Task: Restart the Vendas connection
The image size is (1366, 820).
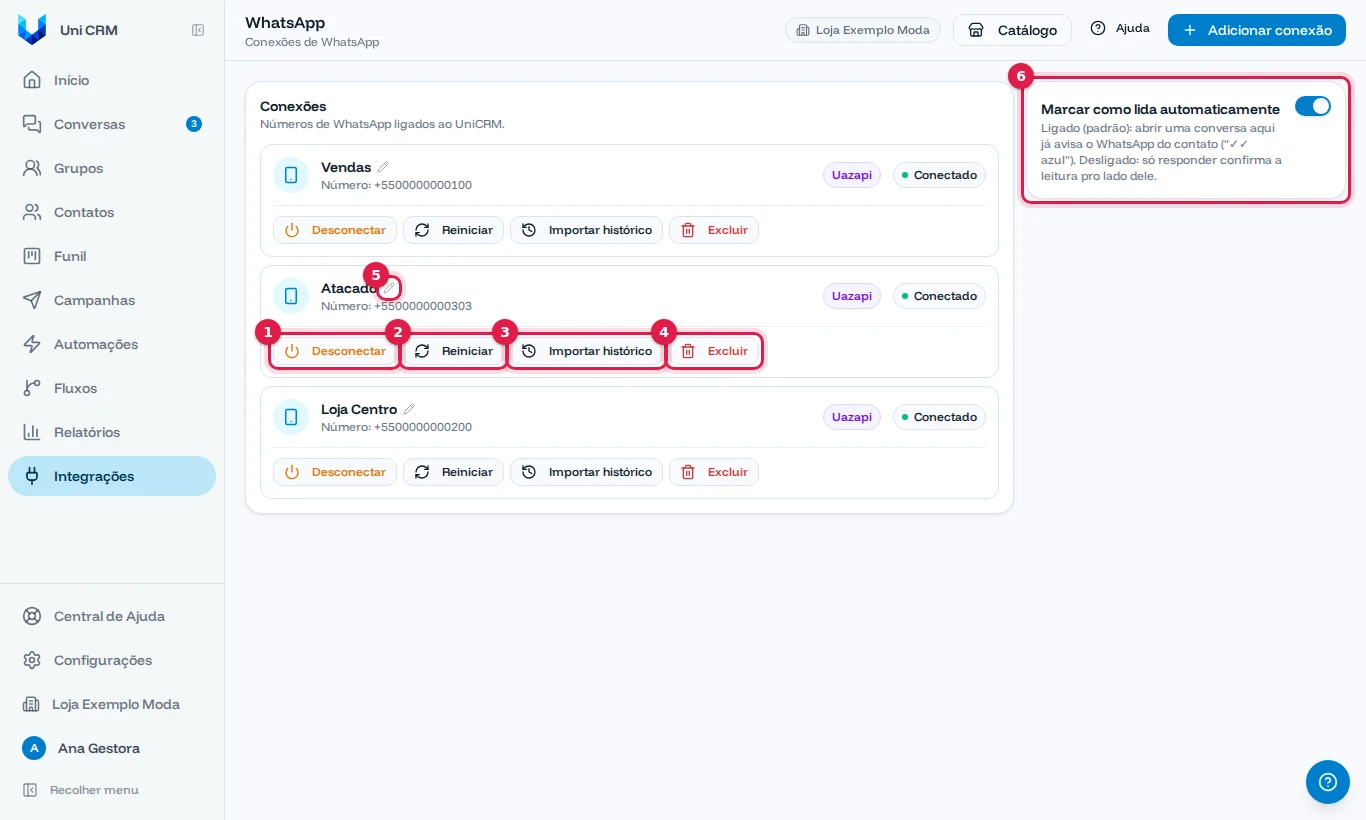Action: pyautogui.click(x=454, y=230)
